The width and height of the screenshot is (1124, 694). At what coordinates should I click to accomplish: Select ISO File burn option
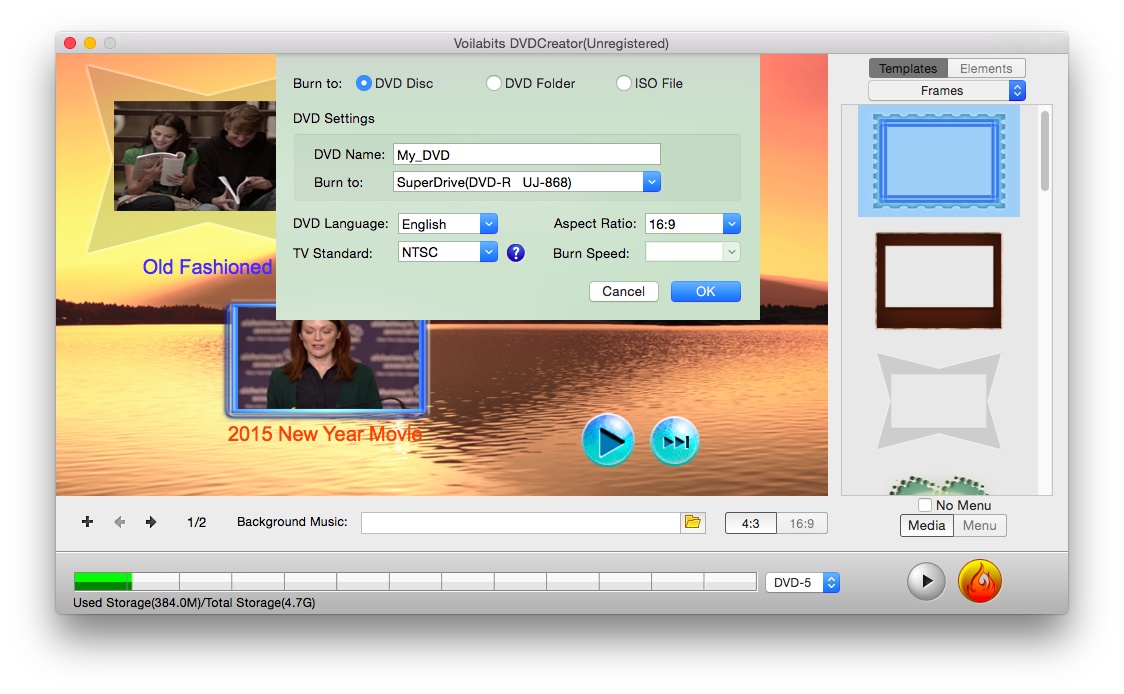pyautogui.click(x=624, y=83)
